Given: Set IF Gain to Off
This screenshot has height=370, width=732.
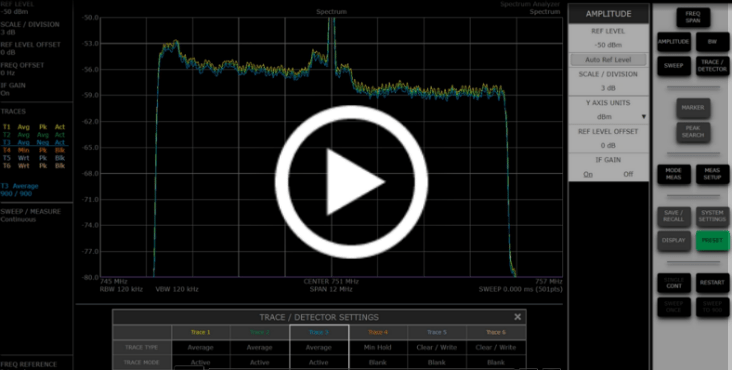Looking at the screenshot, I should pos(629,174).
